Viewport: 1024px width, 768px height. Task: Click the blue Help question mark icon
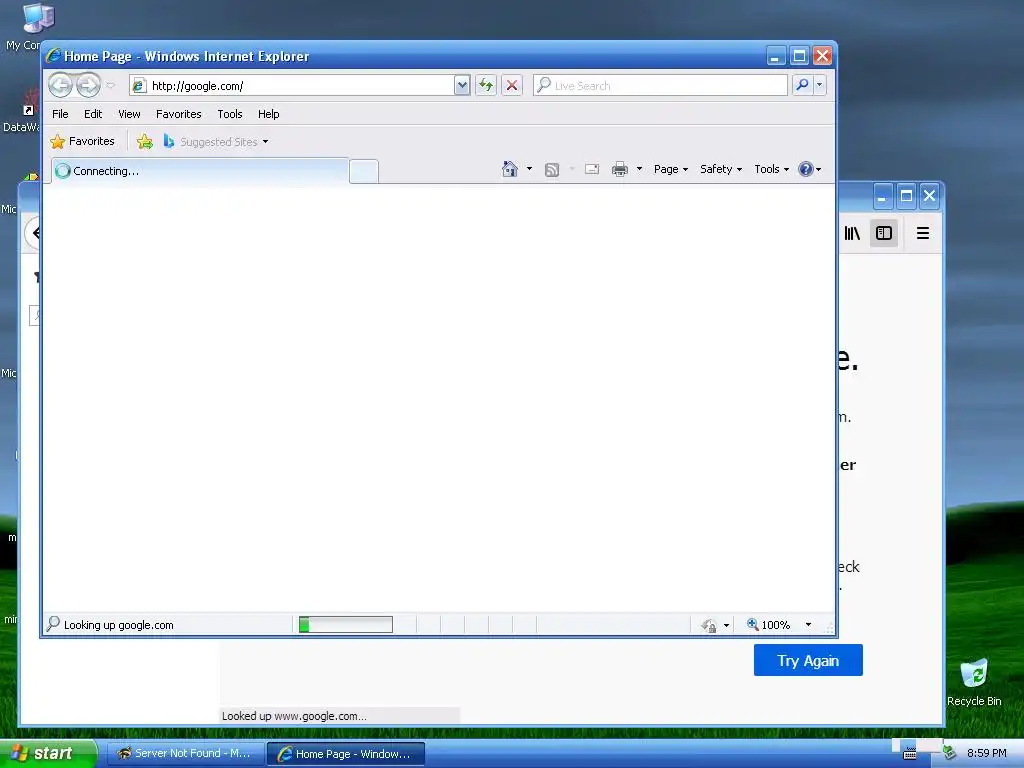click(x=806, y=169)
